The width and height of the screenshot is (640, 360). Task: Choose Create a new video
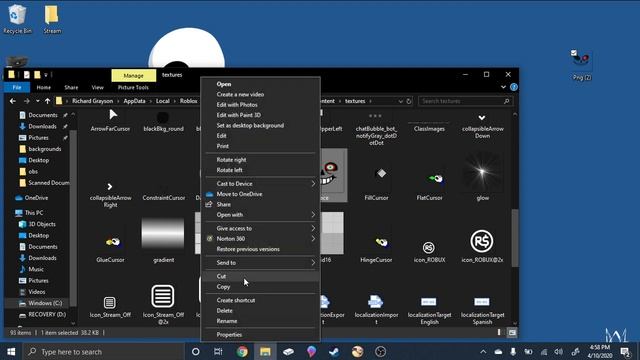coord(240,94)
